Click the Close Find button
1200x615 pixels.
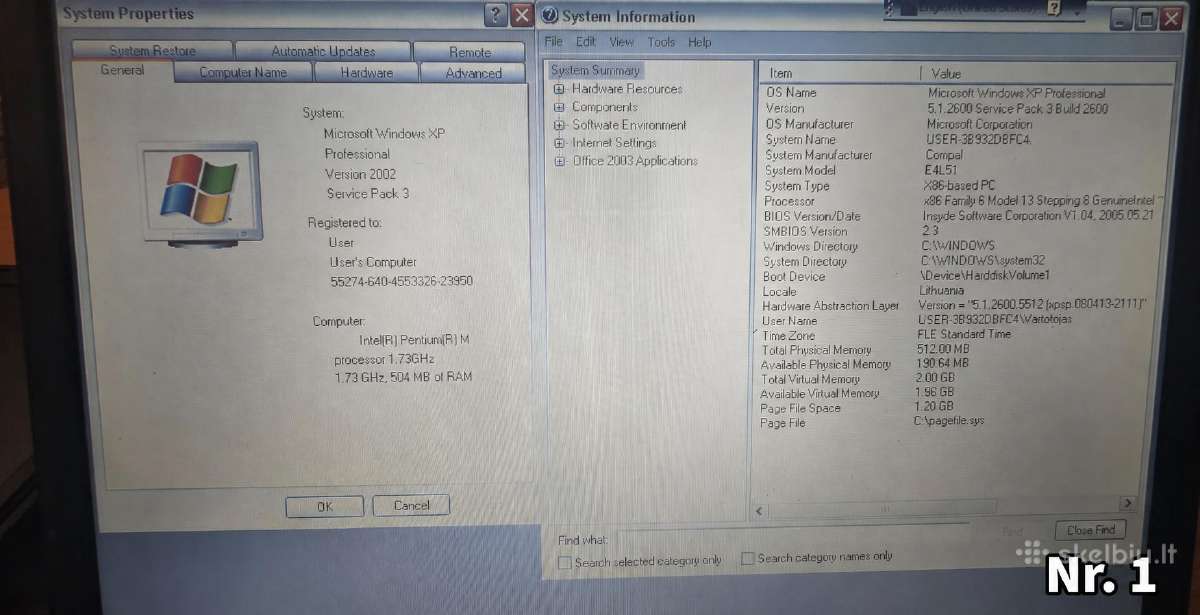(1090, 530)
